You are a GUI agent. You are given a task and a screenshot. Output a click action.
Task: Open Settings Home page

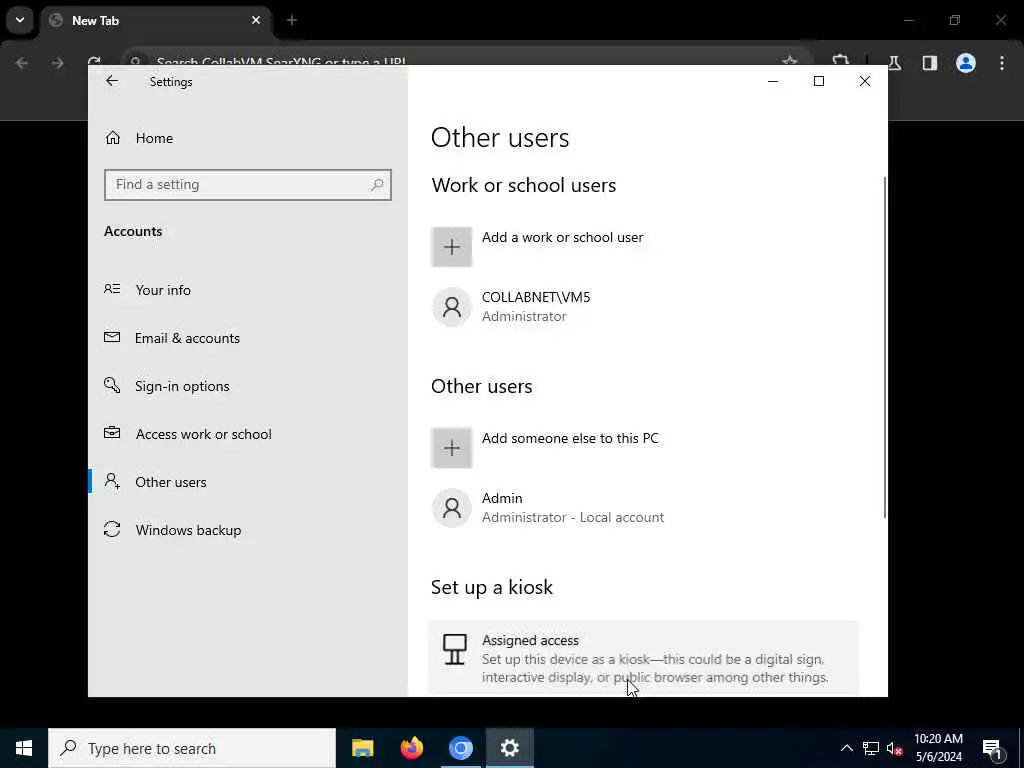[154, 138]
